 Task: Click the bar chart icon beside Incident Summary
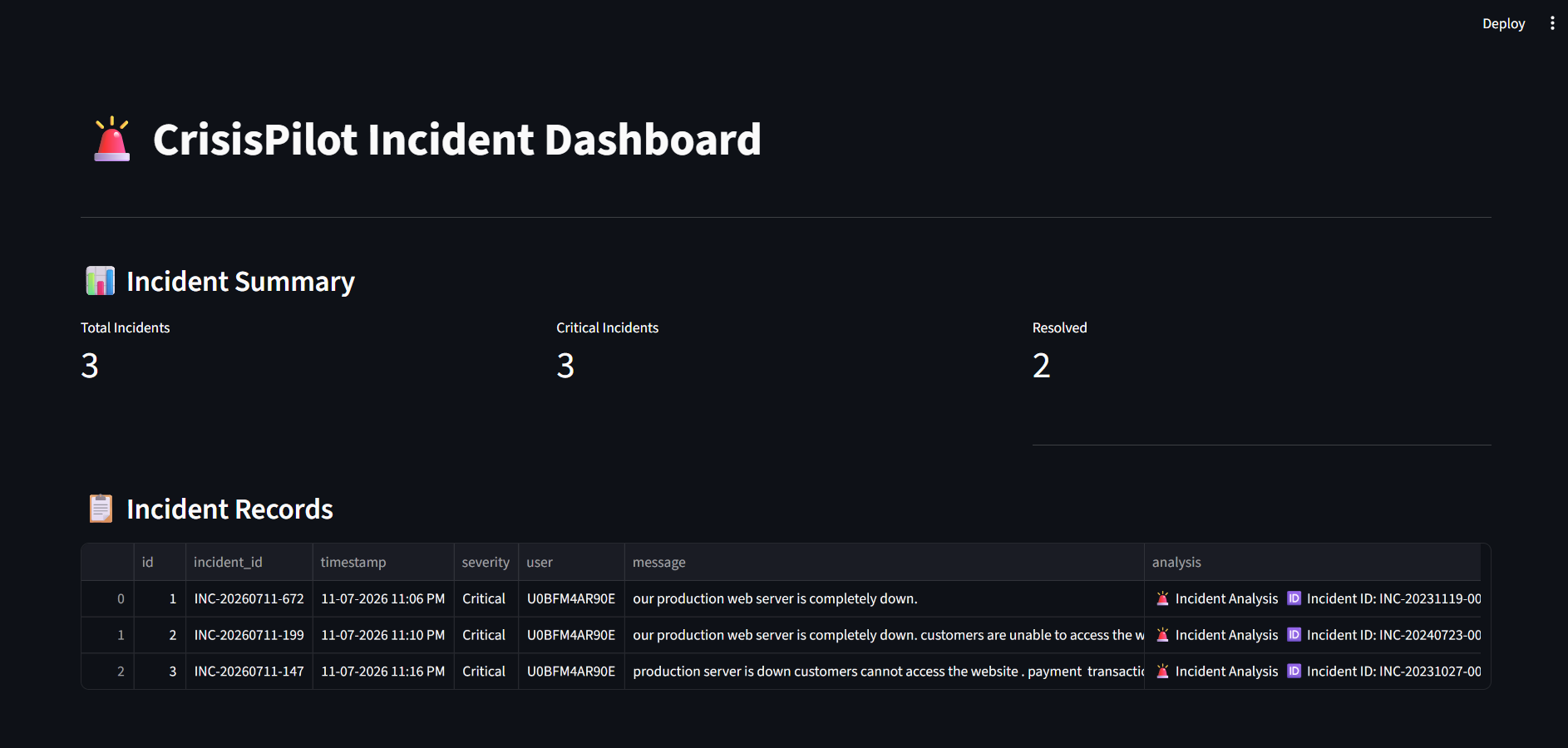[x=101, y=281]
